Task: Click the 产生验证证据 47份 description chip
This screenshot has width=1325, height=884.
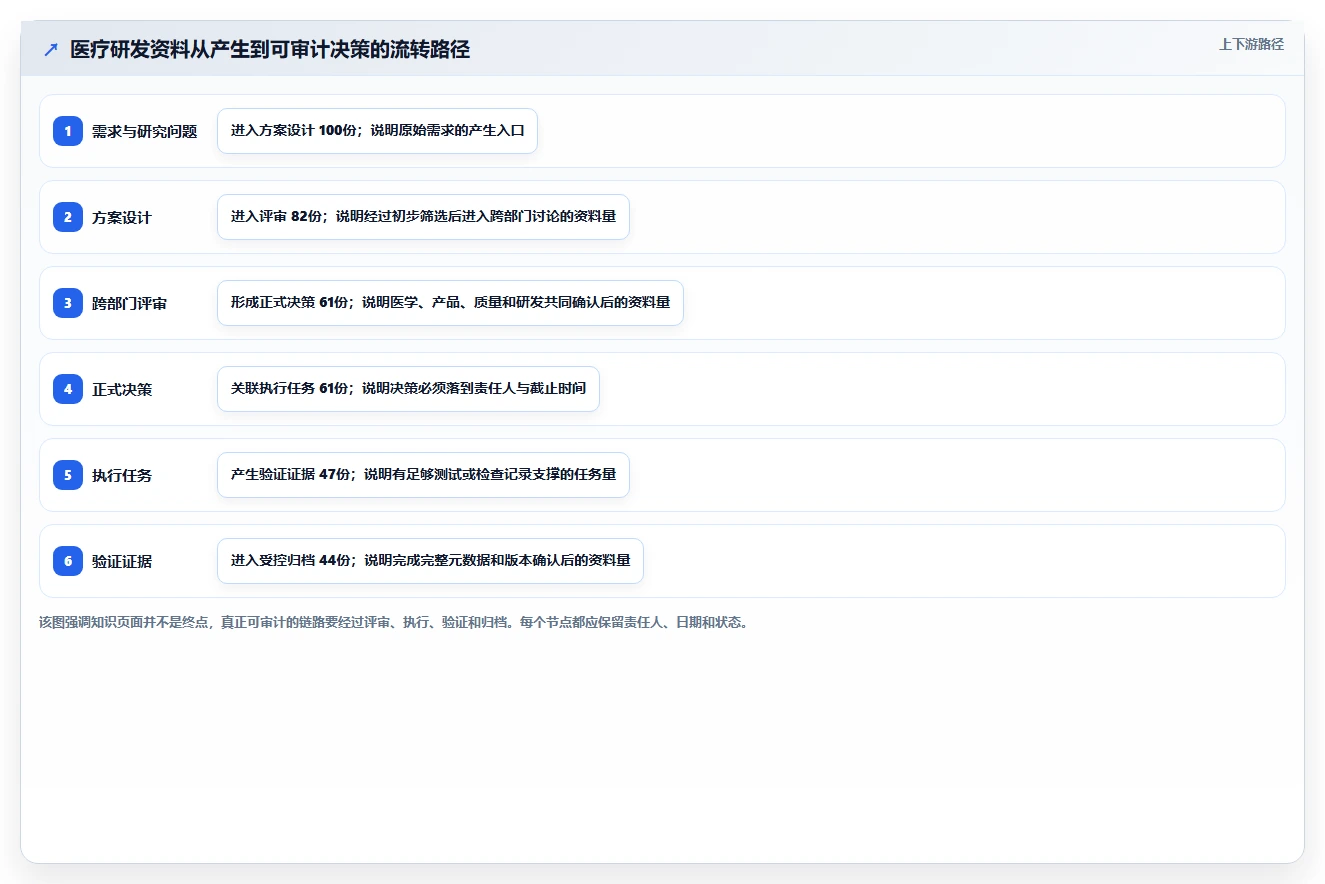Action: 423,475
